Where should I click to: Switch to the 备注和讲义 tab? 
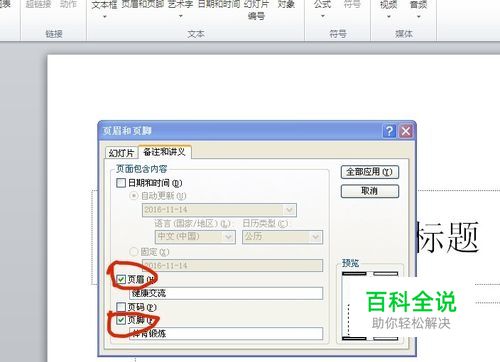(x=164, y=152)
